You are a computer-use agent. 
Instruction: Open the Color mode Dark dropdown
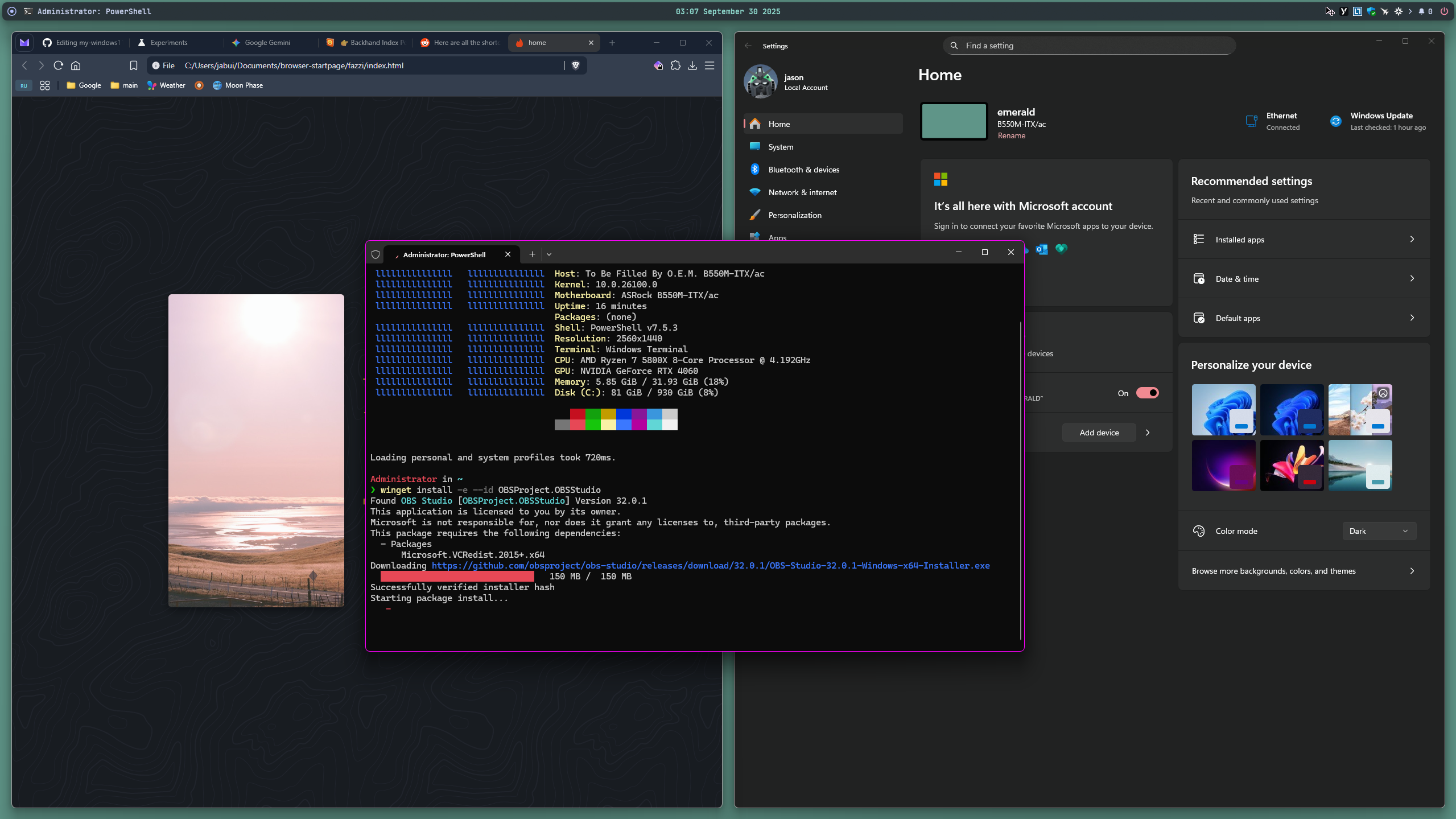1379,531
